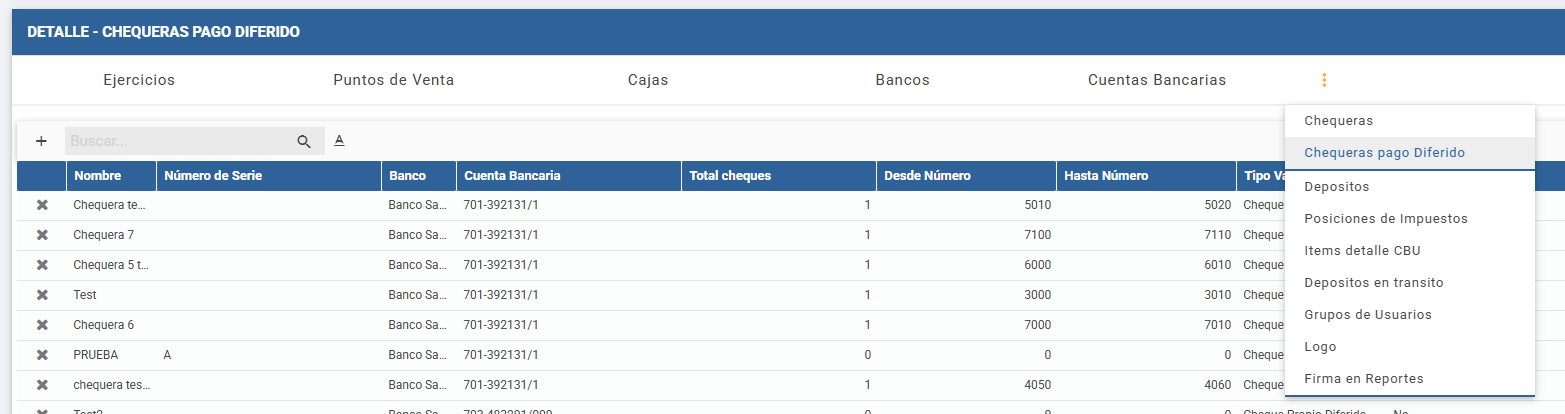Image resolution: width=1565 pixels, height=414 pixels.
Task: Delete the Chequera 6 row
Action: point(42,325)
